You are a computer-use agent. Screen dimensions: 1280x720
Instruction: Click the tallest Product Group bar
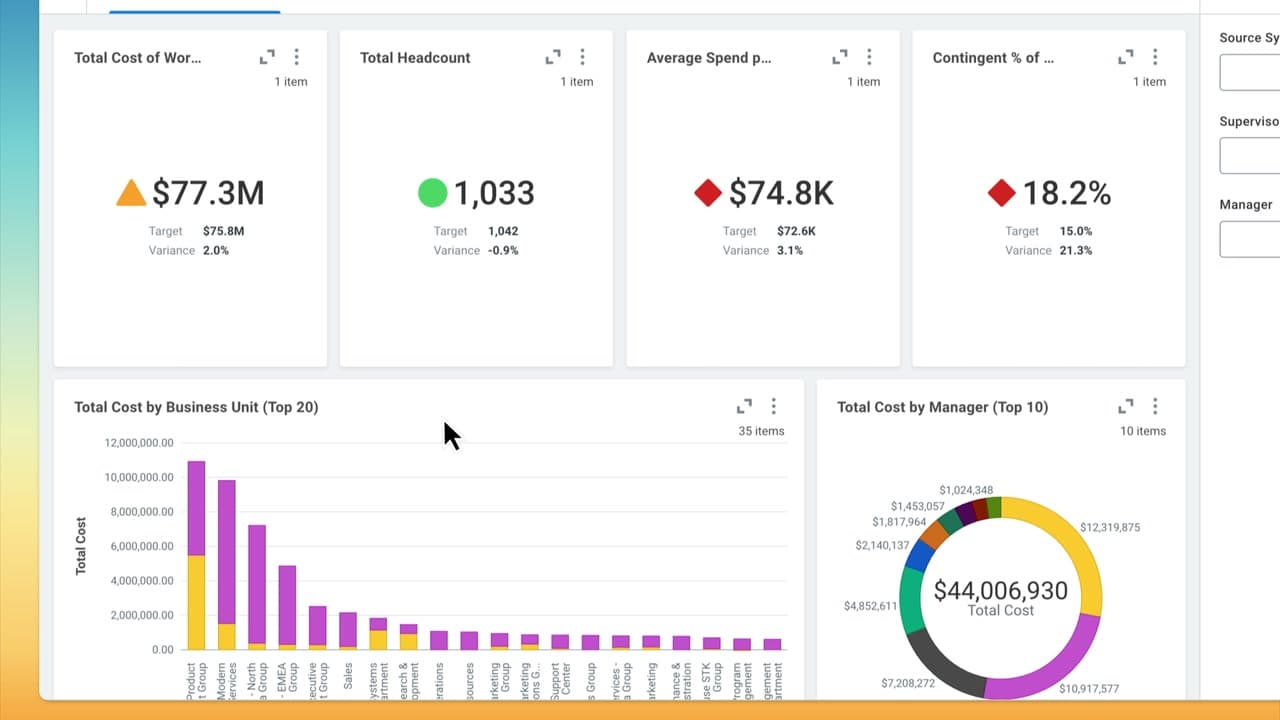196,555
